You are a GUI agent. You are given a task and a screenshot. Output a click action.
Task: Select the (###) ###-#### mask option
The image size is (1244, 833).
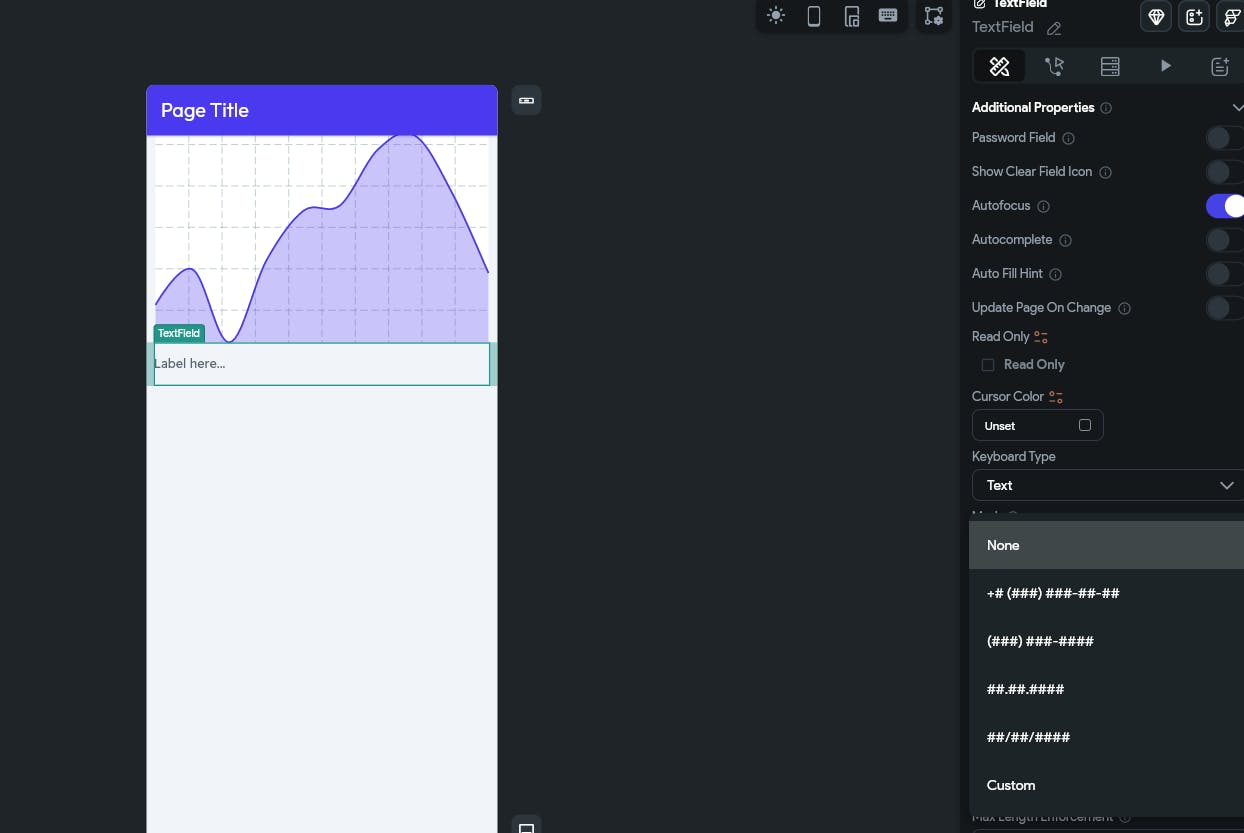coord(1106,641)
